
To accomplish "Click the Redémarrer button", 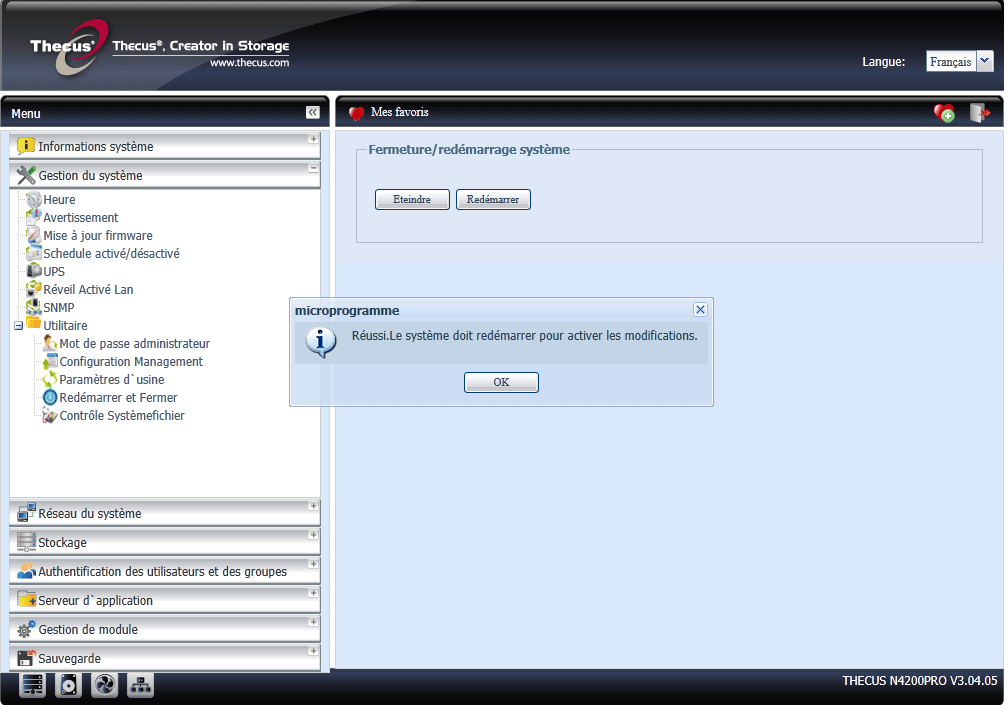I will (x=493, y=200).
